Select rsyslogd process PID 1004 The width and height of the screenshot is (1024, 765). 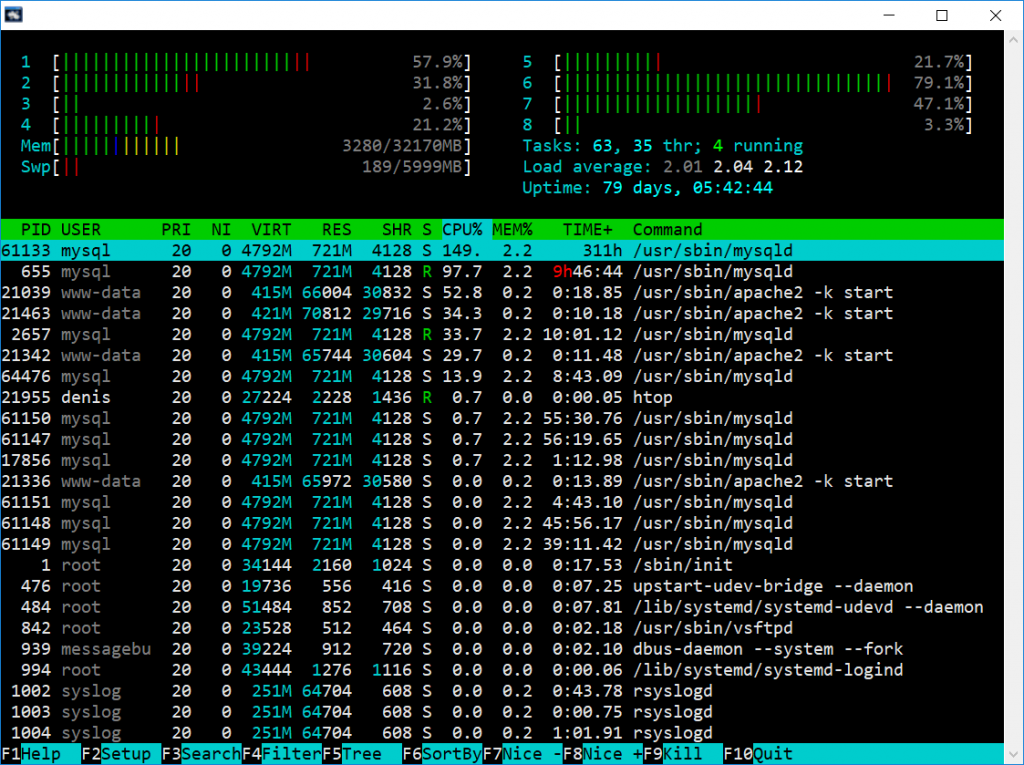(x=502, y=733)
